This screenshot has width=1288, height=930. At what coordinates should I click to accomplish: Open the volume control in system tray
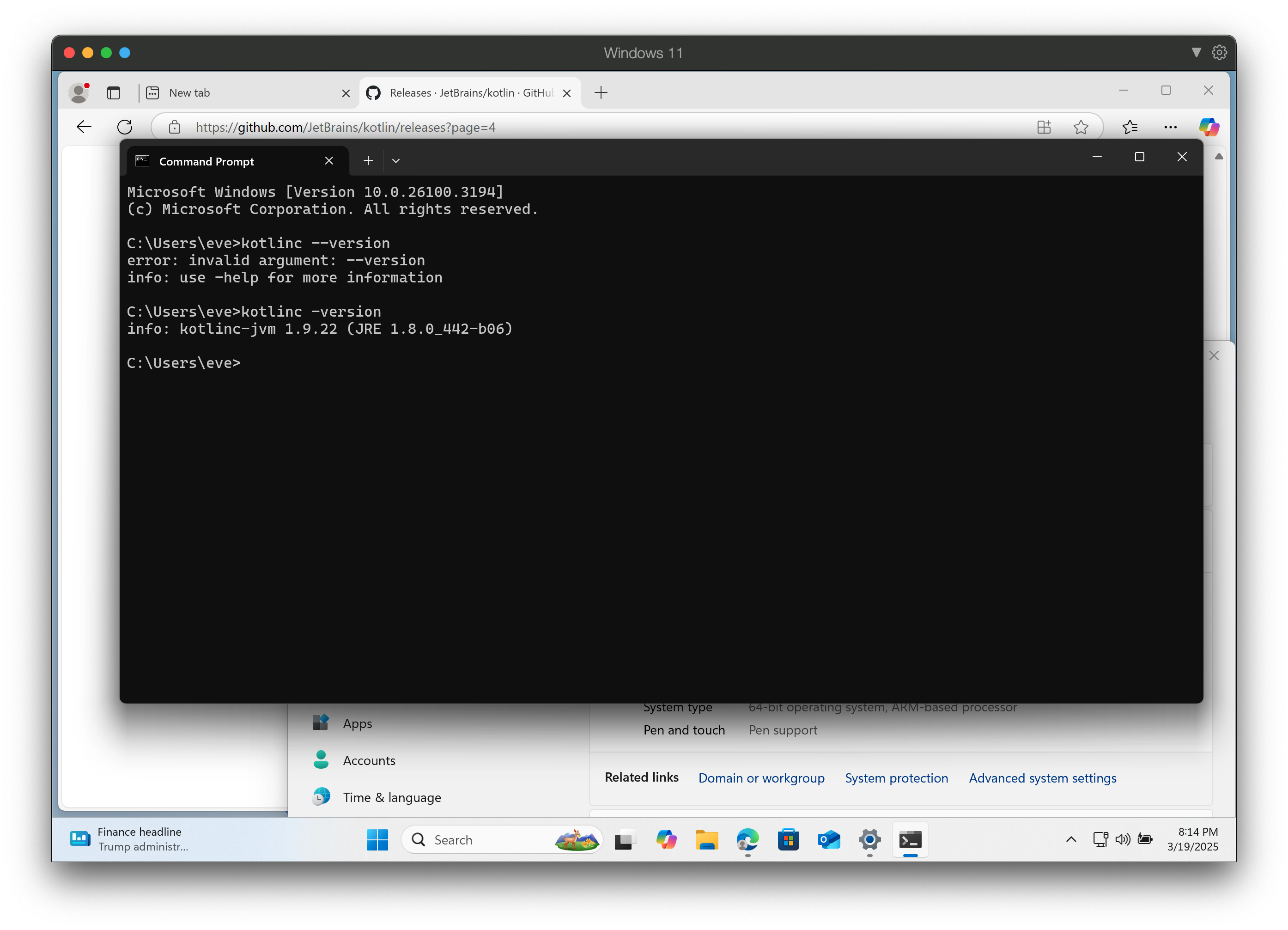[x=1123, y=840]
